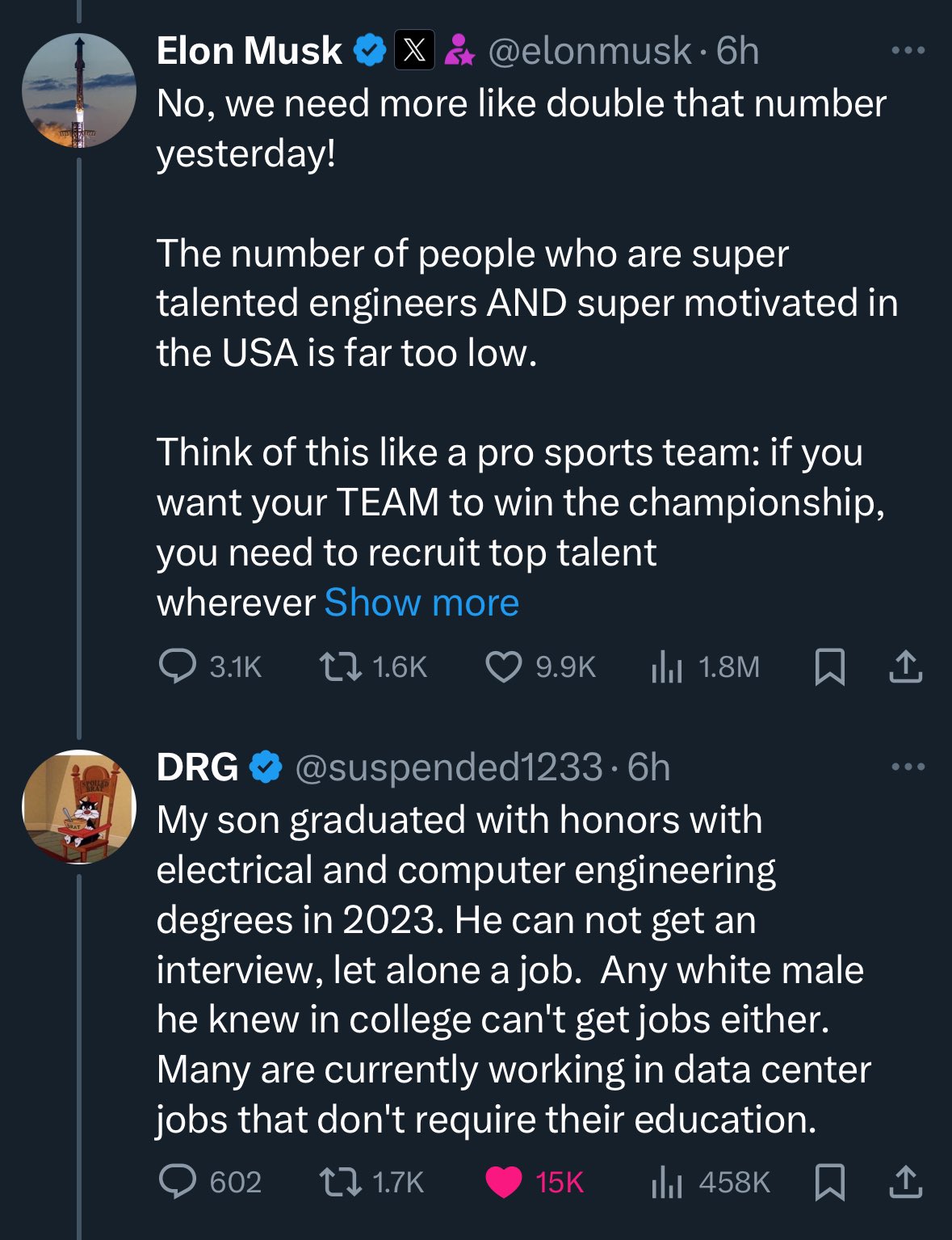Reply to Elon Musk's post
The width and height of the screenshot is (952, 1240).
[x=178, y=666]
